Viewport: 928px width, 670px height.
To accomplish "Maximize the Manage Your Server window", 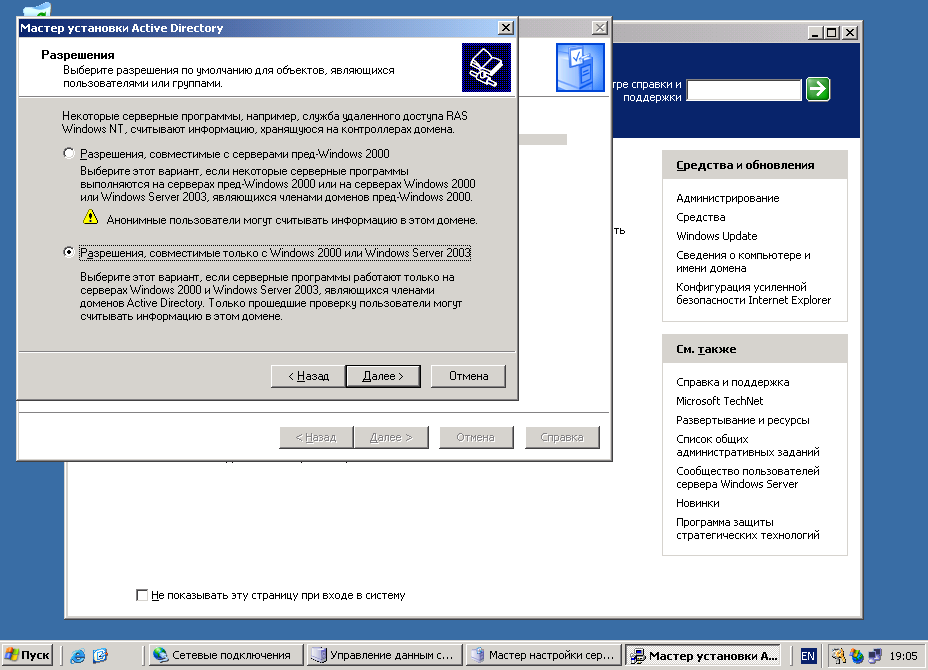I will (x=832, y=33).
